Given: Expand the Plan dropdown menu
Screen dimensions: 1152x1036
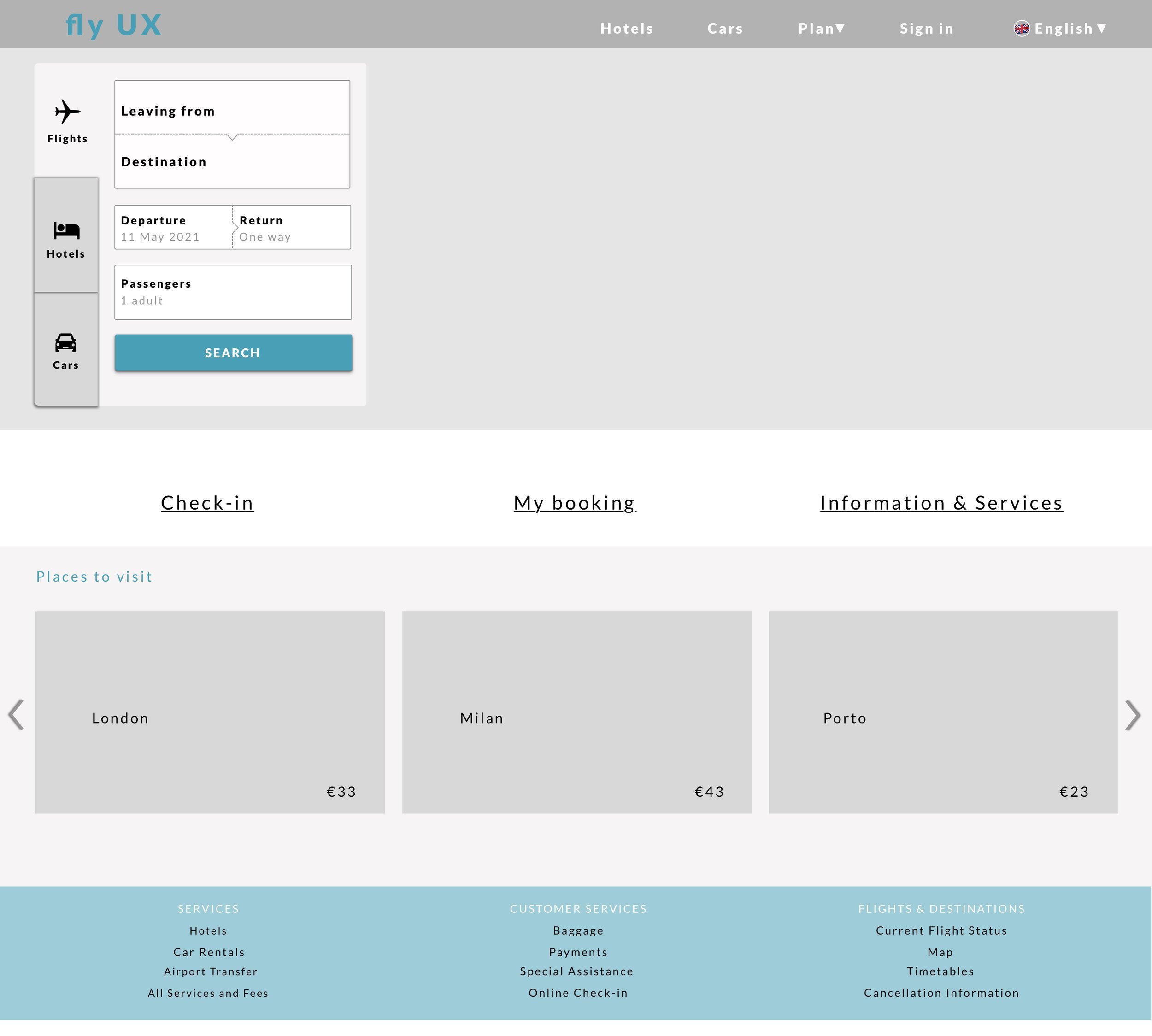Looking at the screenshot, I should (821, 29).
